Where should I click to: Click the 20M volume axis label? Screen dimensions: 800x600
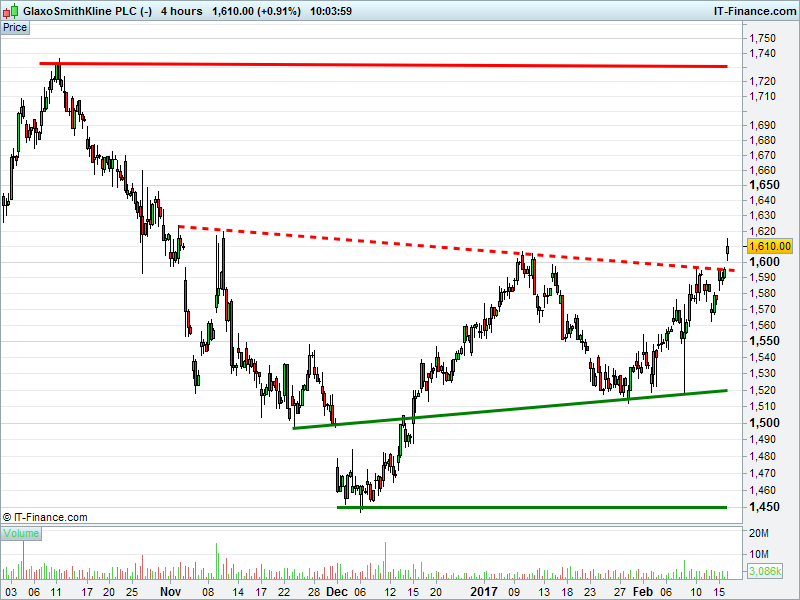coord(759,534)
